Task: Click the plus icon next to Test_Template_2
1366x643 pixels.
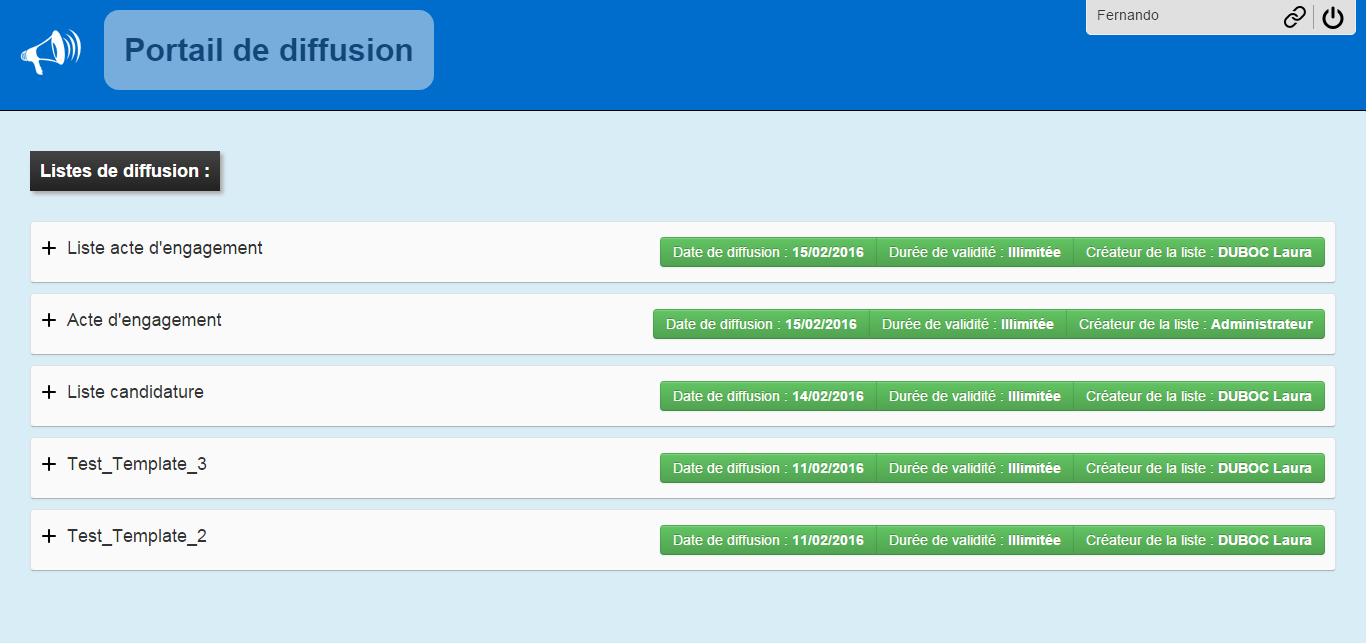Action: click(49, 536)
